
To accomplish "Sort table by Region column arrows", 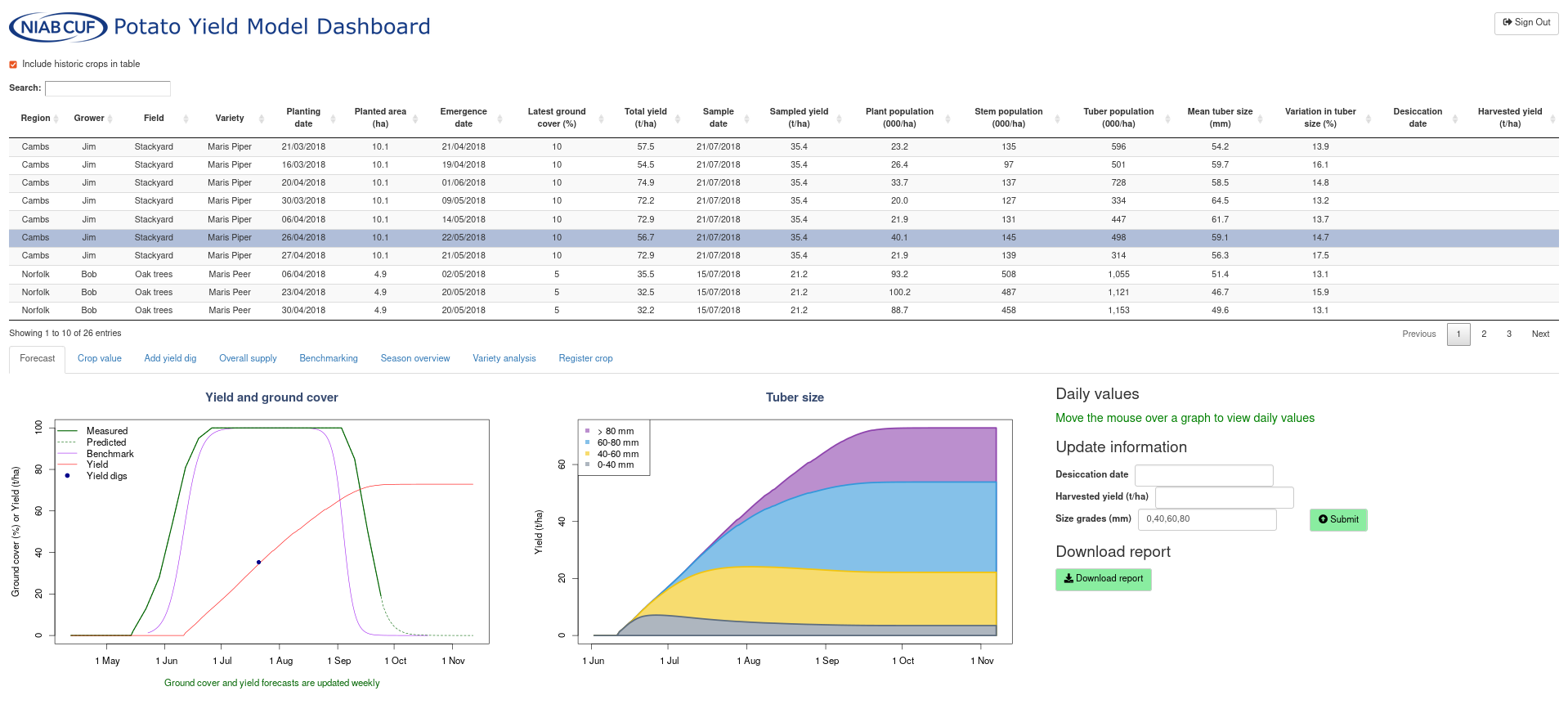I will (x=56, y=119).
